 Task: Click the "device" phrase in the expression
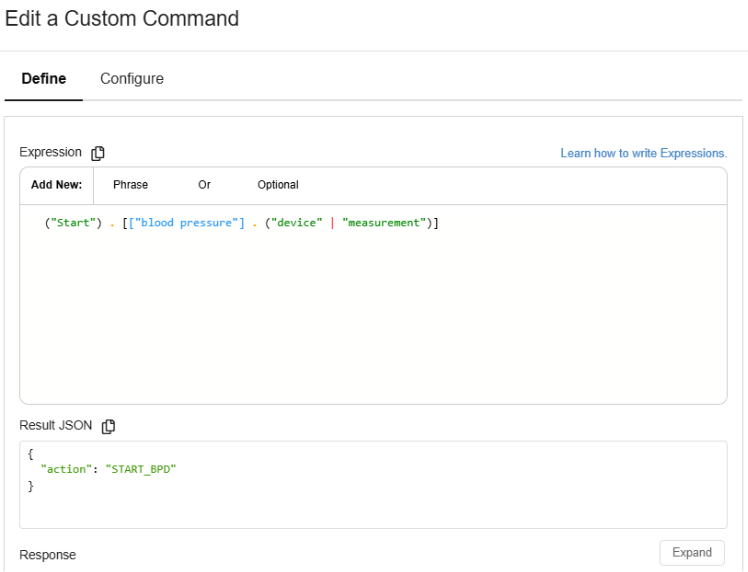coord(297,223)
